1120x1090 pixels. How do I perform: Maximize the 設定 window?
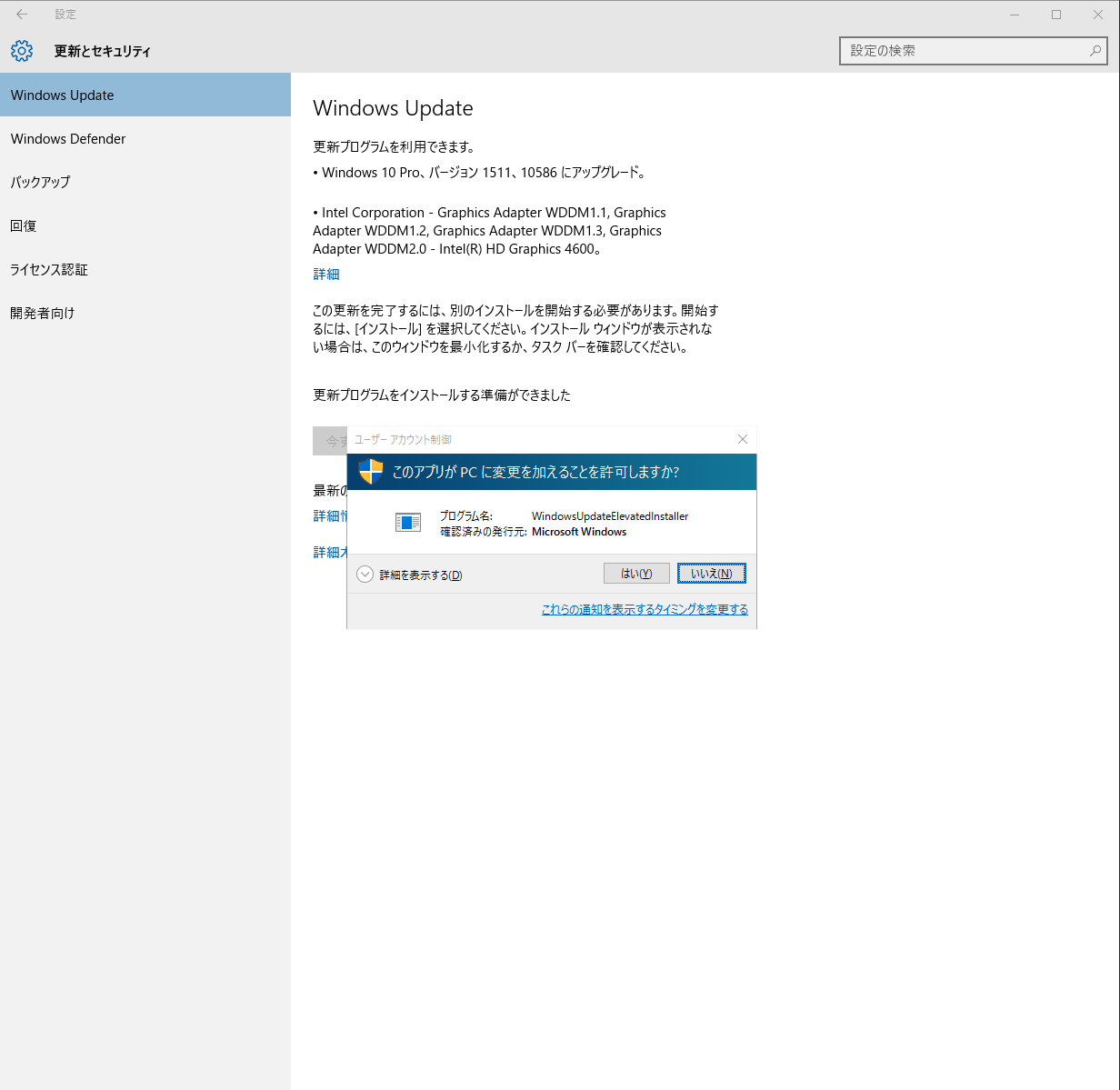coord(1056,15)
